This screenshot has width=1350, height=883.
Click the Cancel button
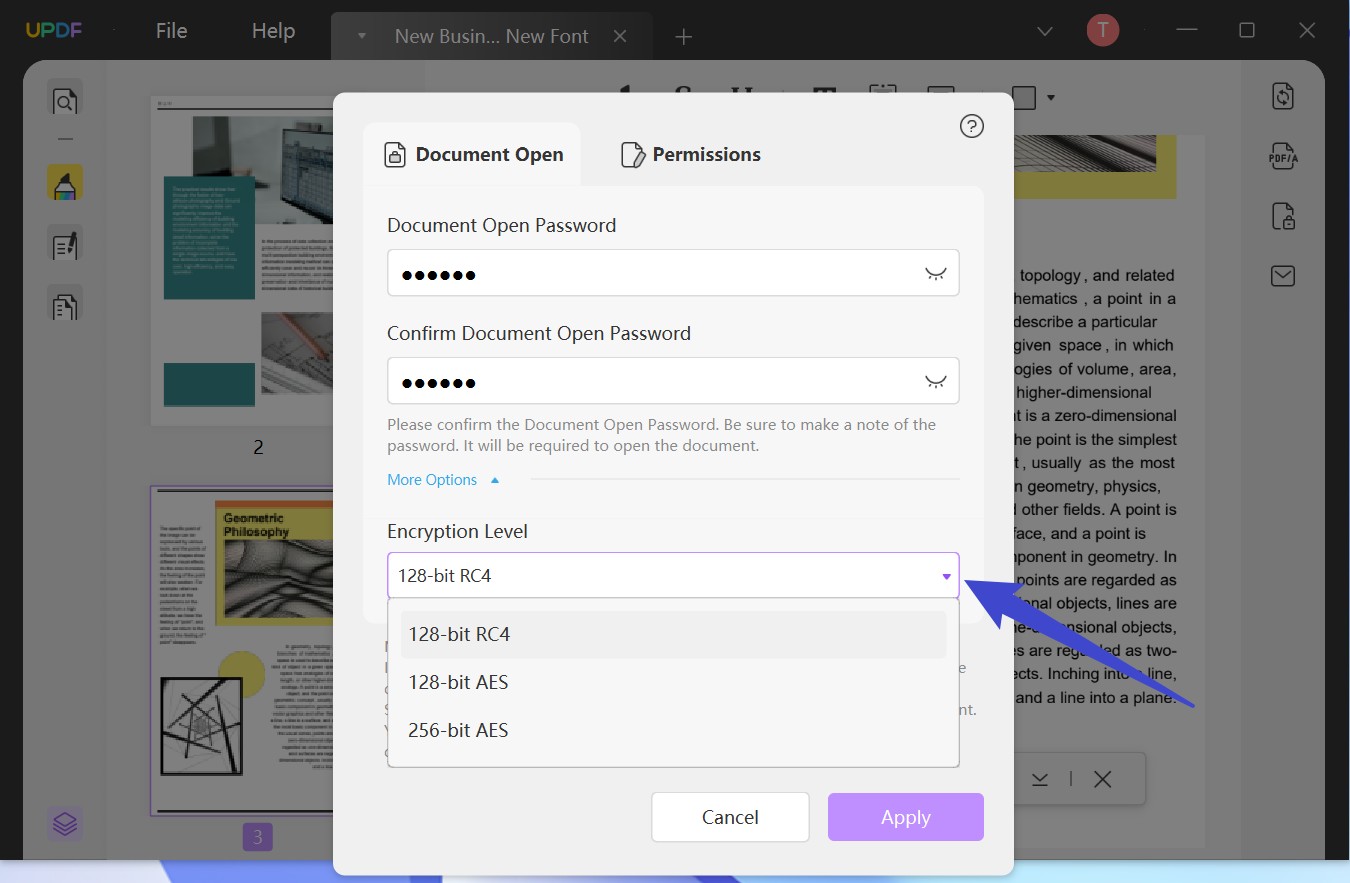[x=730, y=817]
